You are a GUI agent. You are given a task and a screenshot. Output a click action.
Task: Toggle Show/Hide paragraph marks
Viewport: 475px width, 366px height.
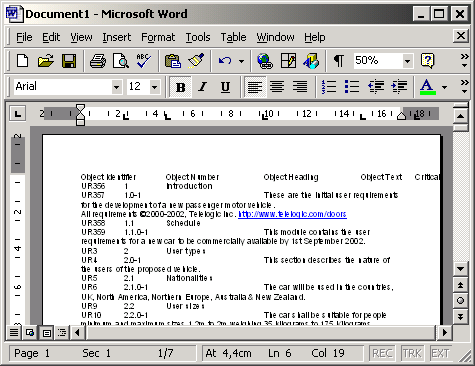(x=339, y=61)
